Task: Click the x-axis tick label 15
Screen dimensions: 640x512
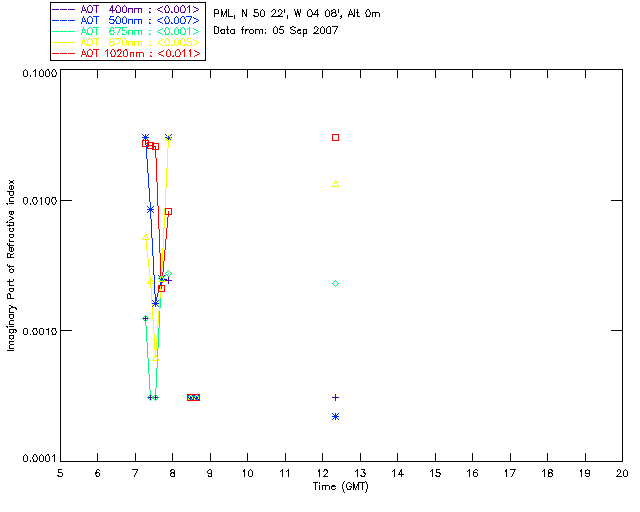Action: [435, 473]
